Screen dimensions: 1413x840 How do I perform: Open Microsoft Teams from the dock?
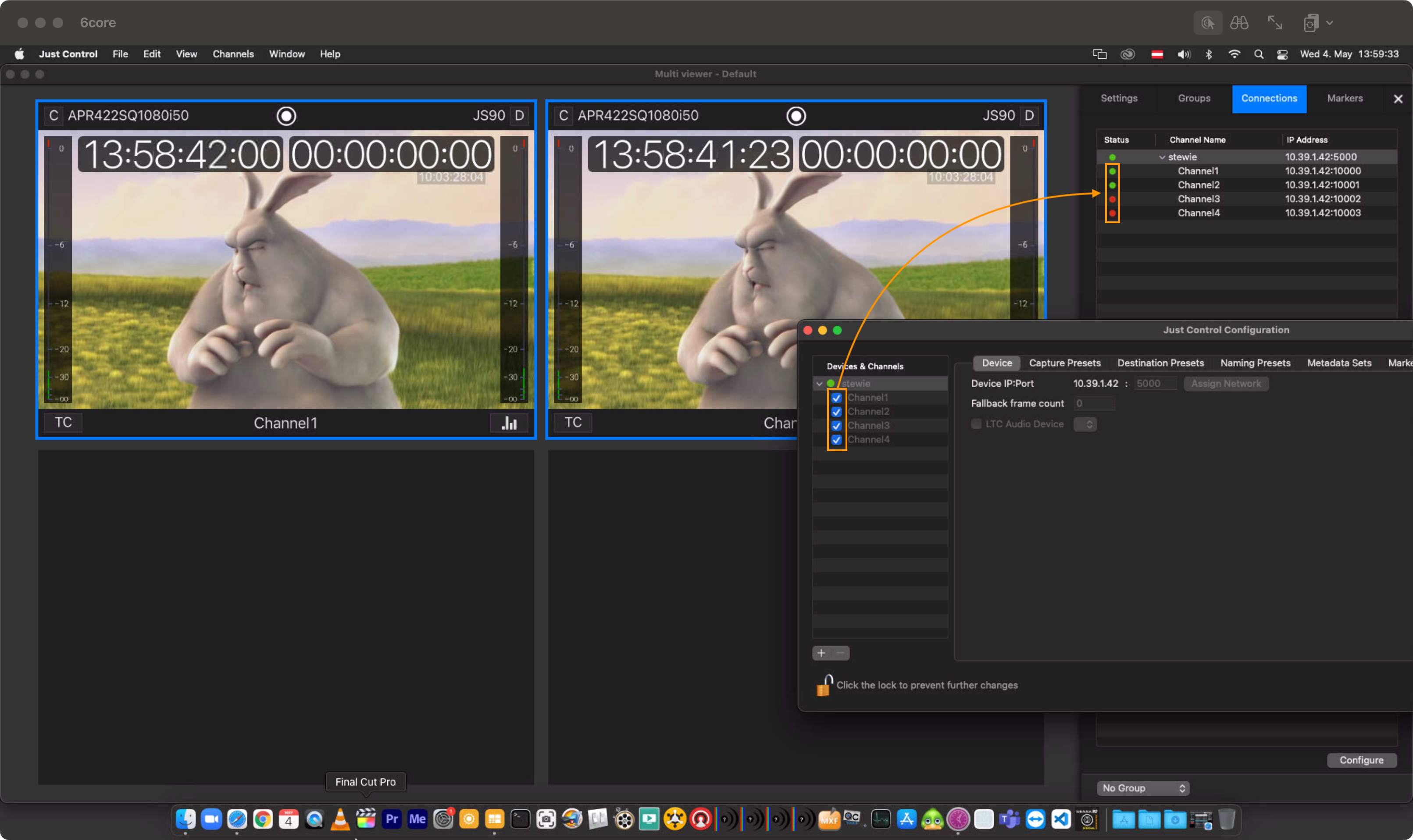[x=1010, y=819]
